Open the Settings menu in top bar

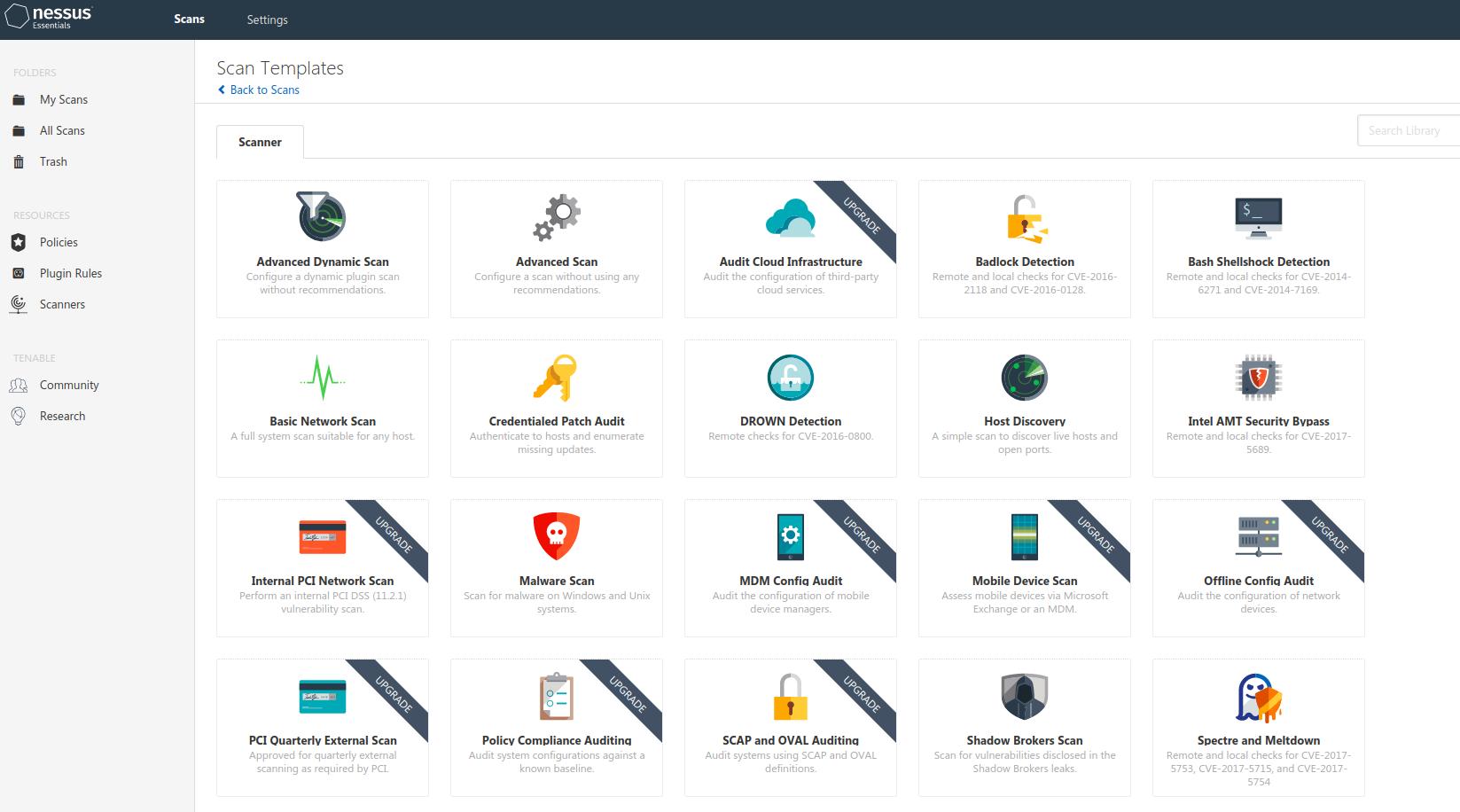point(267,20)
